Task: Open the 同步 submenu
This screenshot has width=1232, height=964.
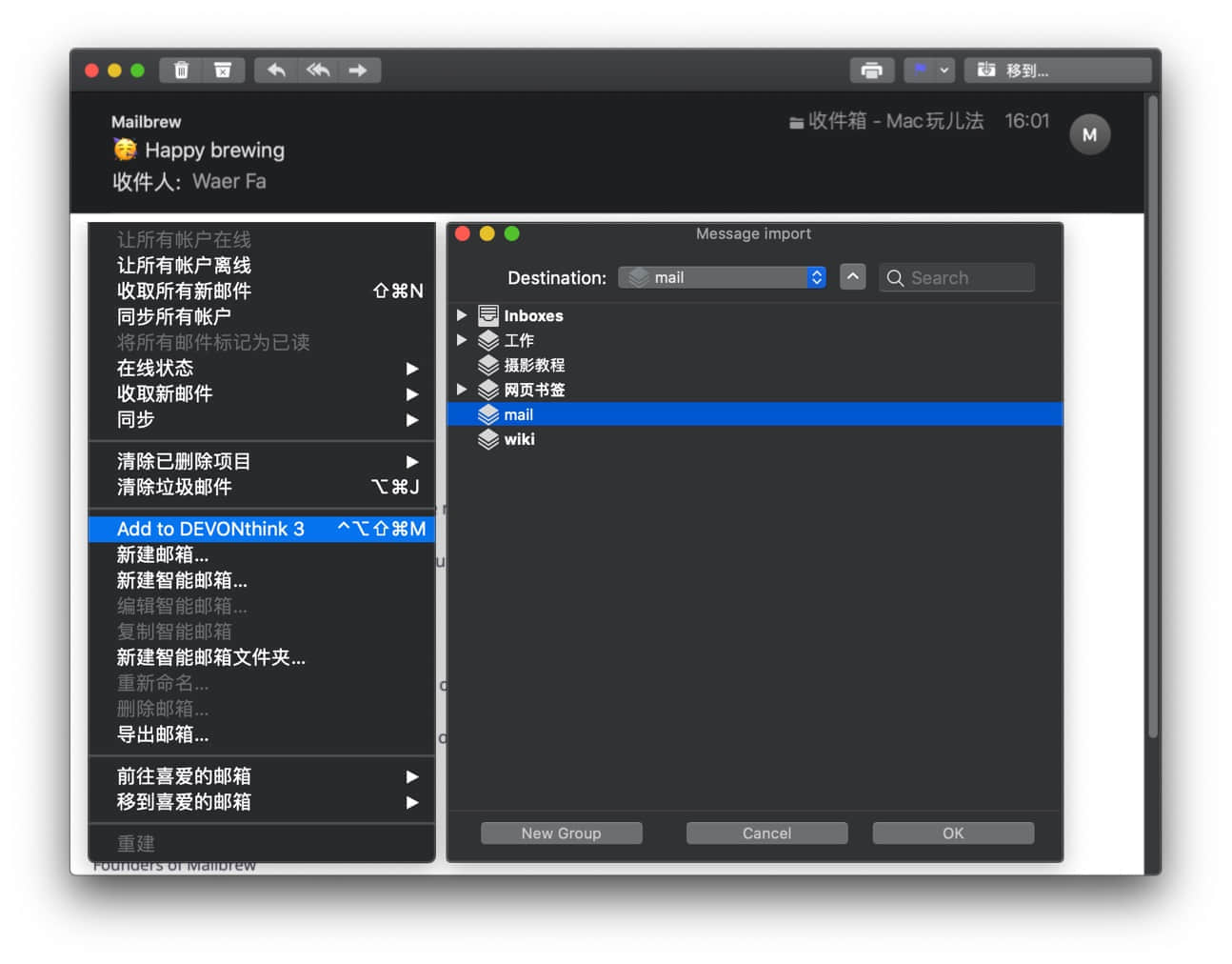Action: tap(262, 420)
